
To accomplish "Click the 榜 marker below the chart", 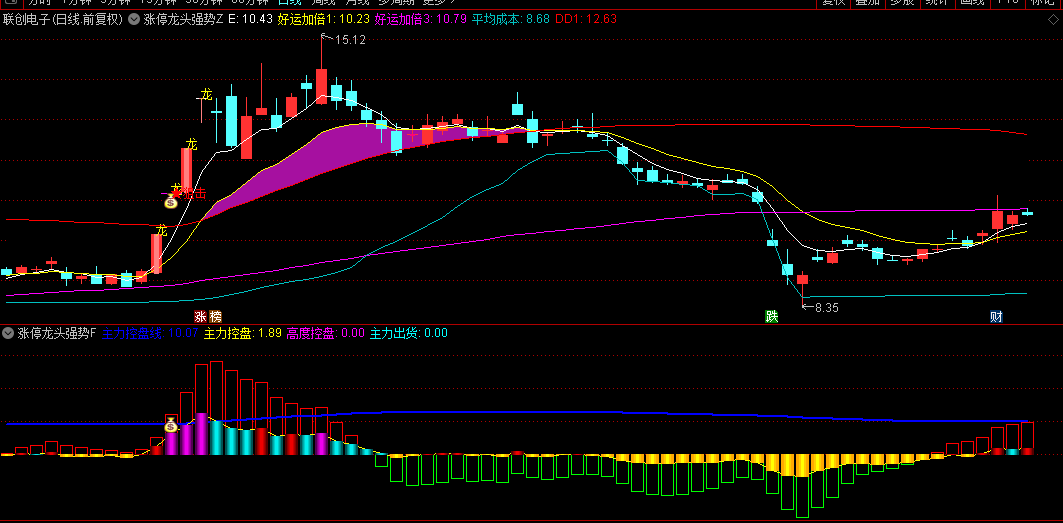I will (x=216, y=316).
